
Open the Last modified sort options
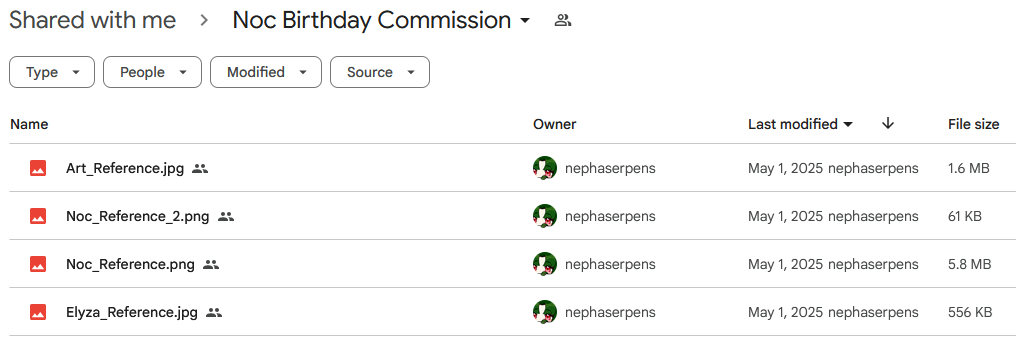[x=800, y=124]
